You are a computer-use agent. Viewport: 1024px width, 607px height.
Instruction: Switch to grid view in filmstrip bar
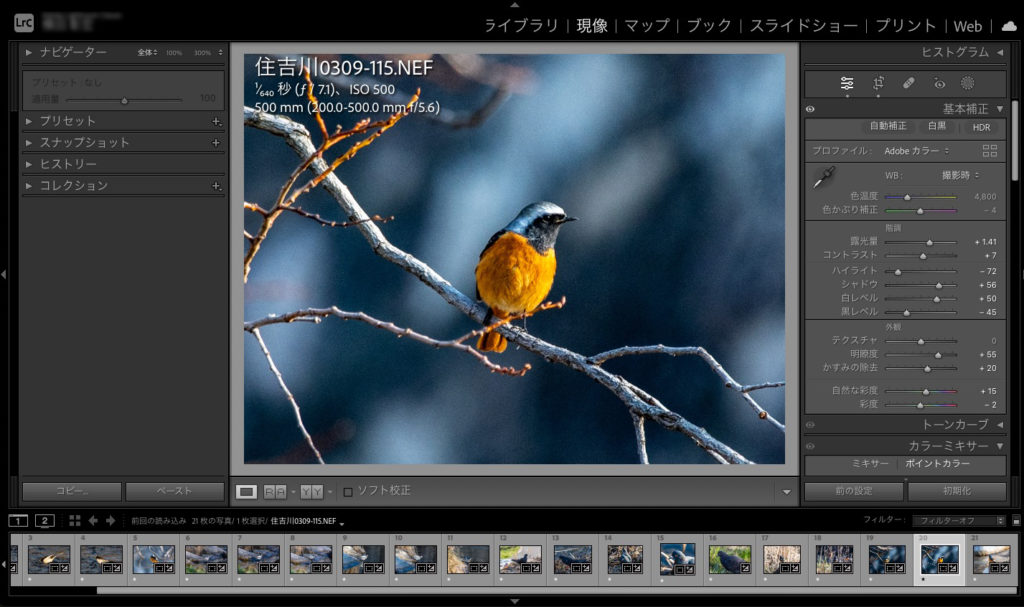[x=75, y=520]
